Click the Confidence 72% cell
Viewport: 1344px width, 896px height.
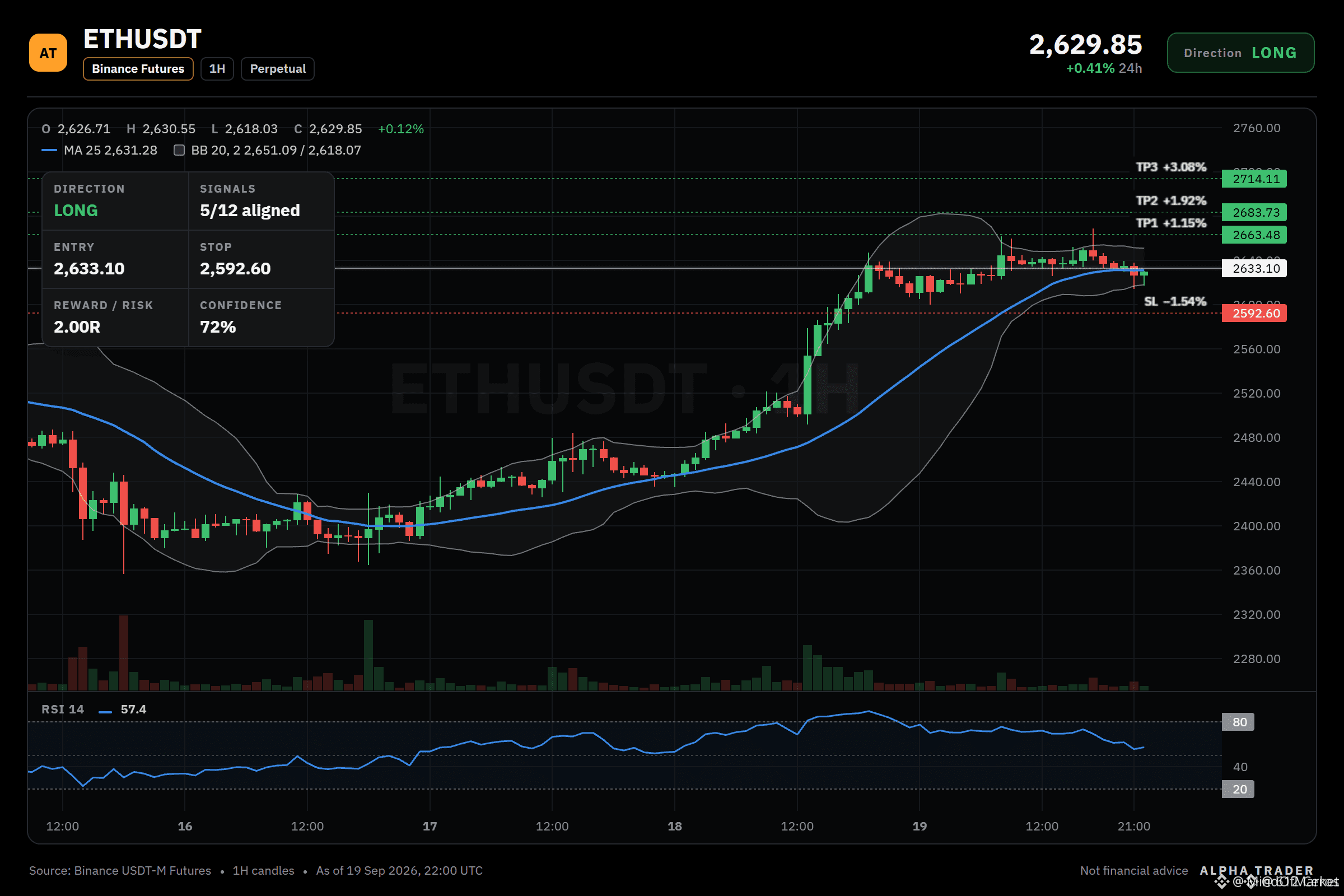click(261, 318)
